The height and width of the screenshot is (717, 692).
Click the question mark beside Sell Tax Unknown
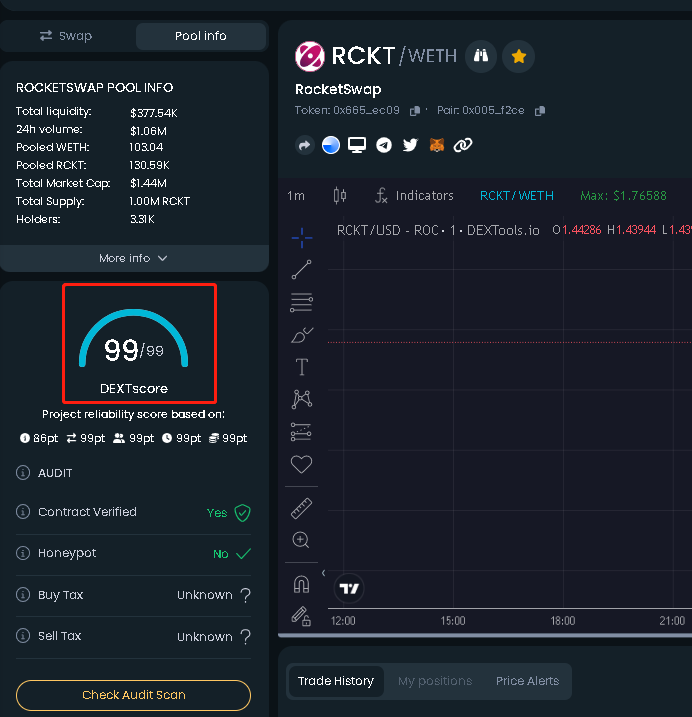[x=246, y=637]
